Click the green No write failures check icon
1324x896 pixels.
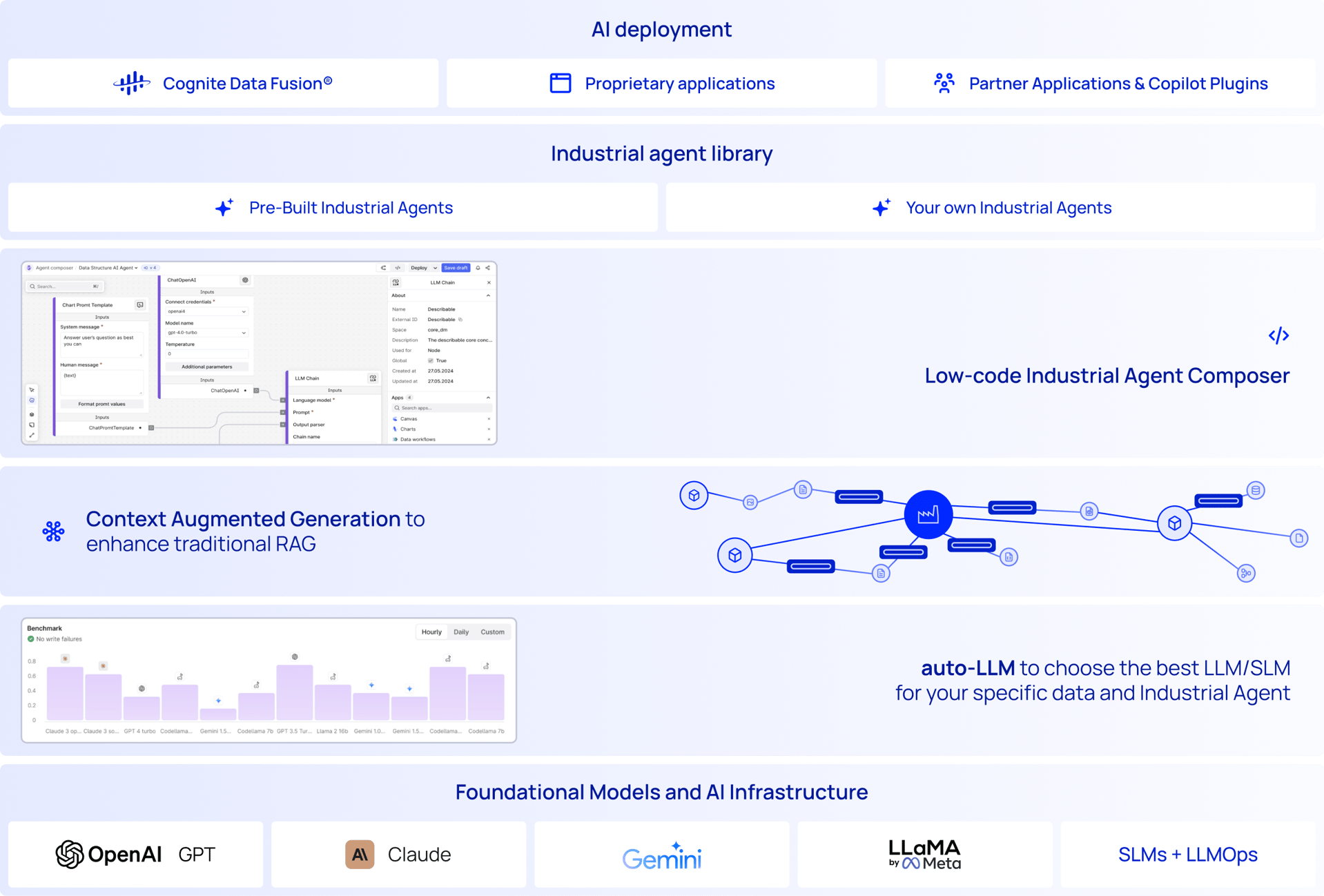(30, 639)
